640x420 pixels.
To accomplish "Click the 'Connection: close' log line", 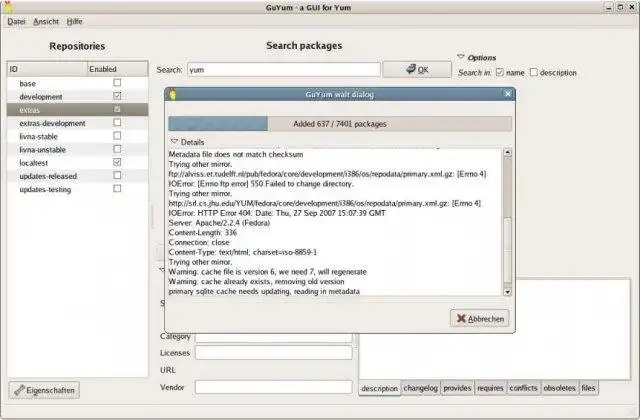I will (199, 242).
